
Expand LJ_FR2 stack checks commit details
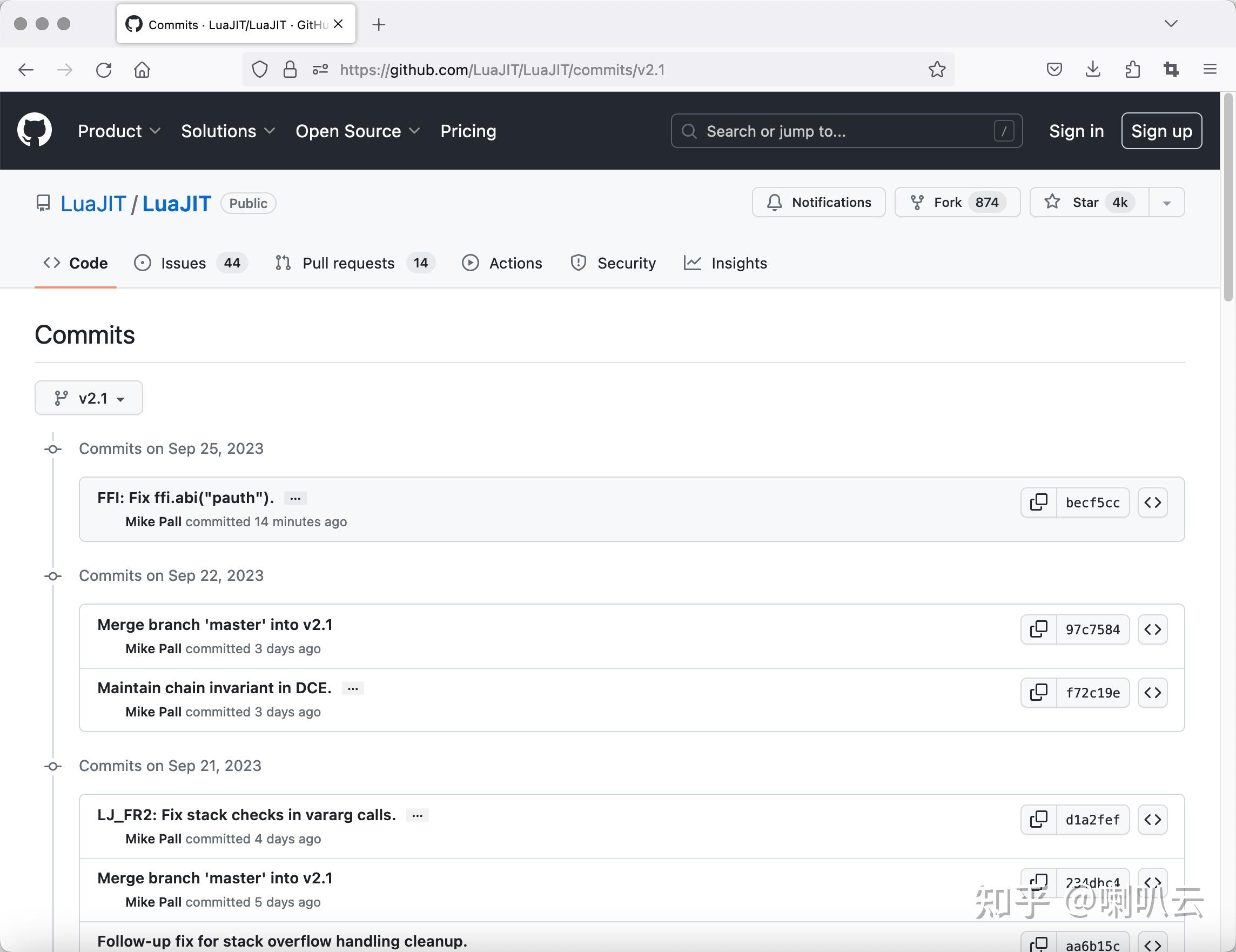pyautogui.click(x=417, y=815)
